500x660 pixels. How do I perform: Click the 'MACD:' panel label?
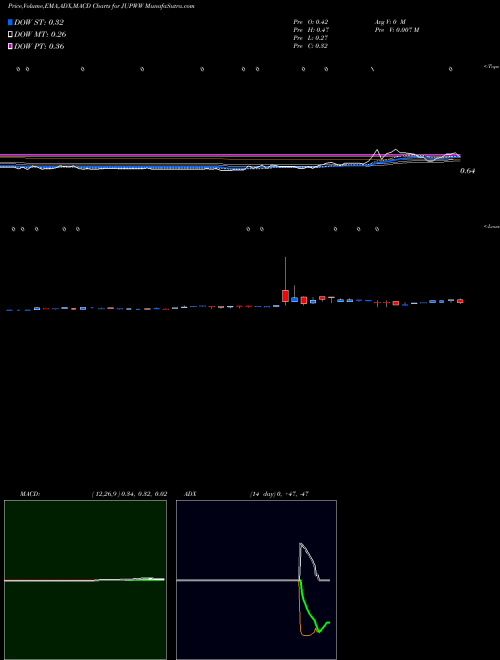point(30,494)
